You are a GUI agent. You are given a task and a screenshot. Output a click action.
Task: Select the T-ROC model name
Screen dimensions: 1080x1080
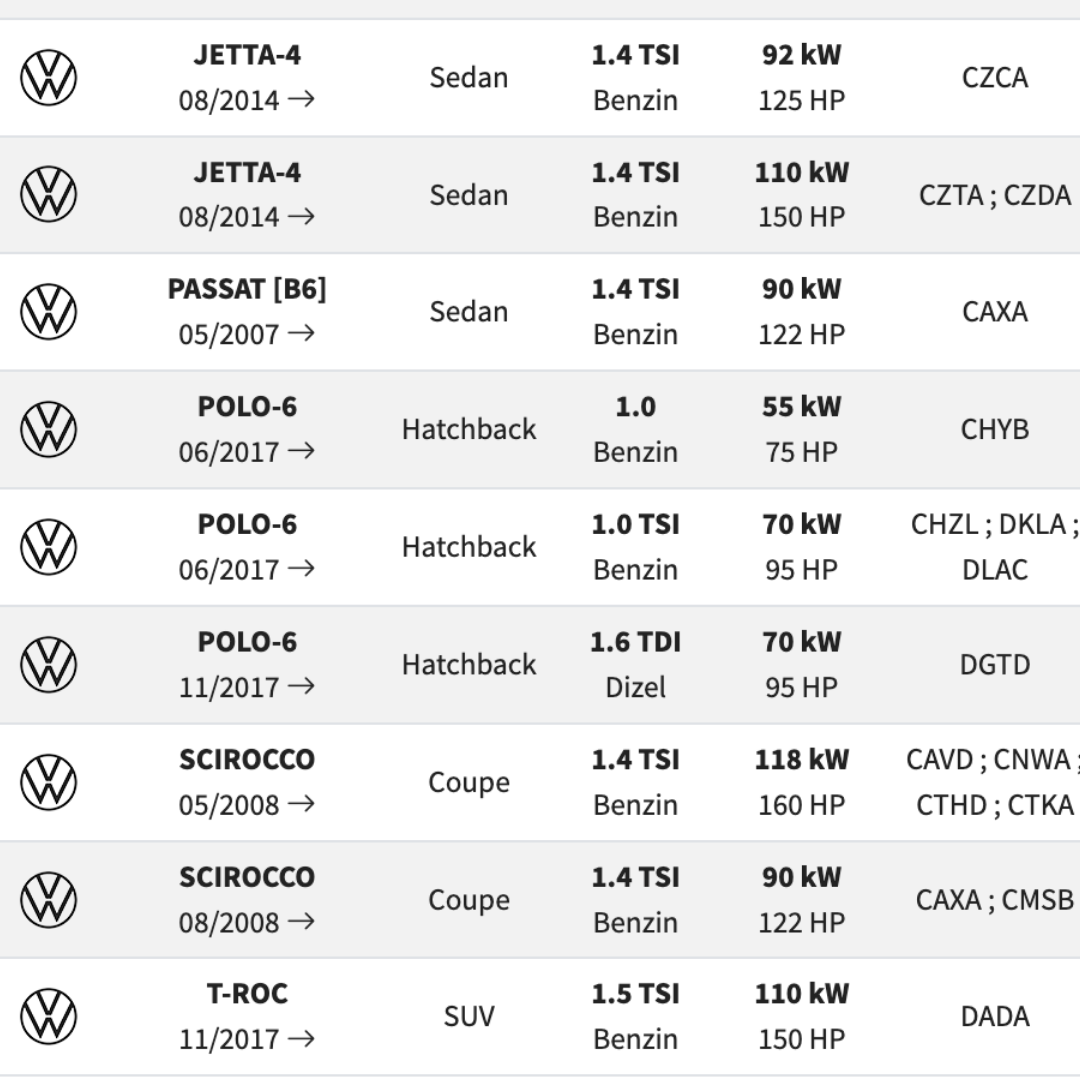pyautogui.click(x=247, y=994)
